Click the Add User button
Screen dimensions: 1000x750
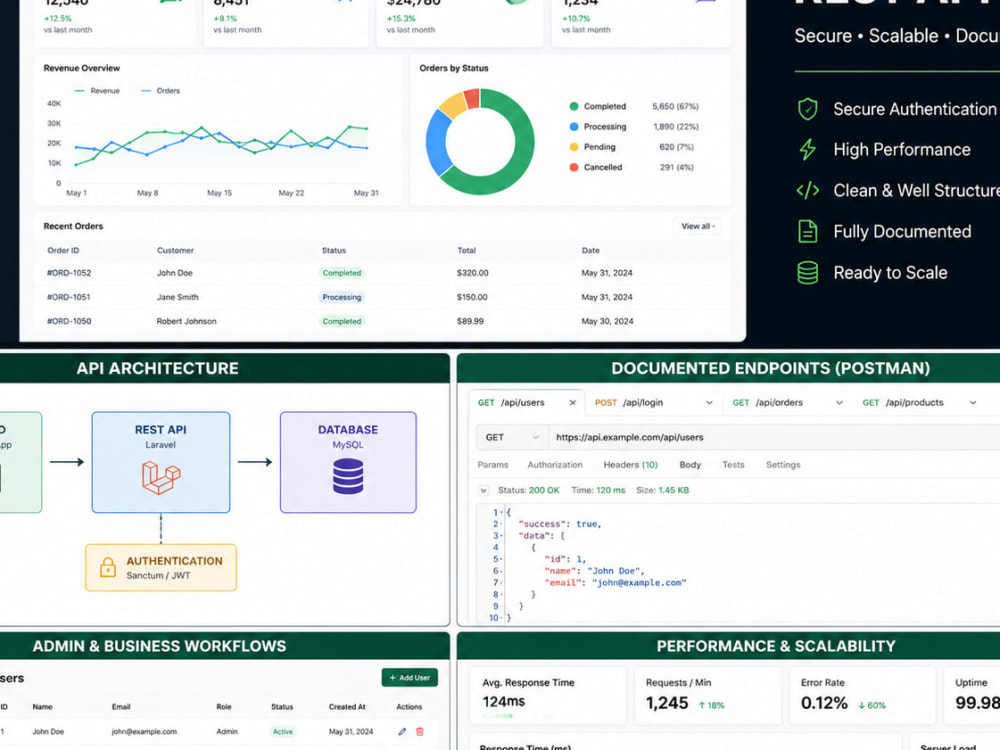pos(409,677)
